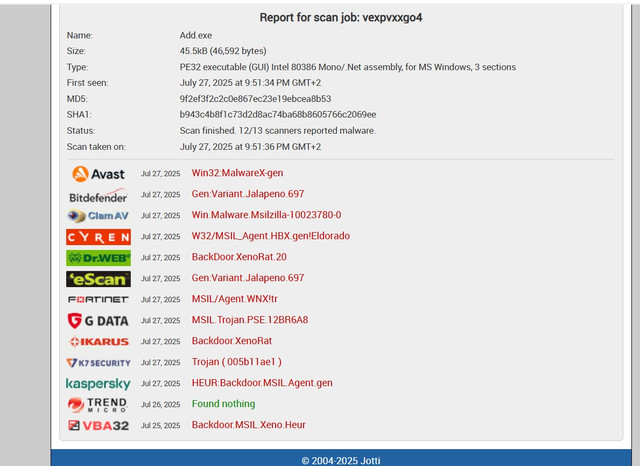640x466 pixels.
Task: Click the status text 12/13 scanners reported malware
Action: 278,131
